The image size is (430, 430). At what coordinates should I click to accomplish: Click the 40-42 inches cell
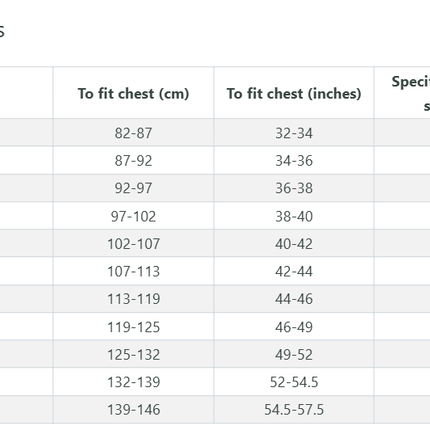(294, 243)
